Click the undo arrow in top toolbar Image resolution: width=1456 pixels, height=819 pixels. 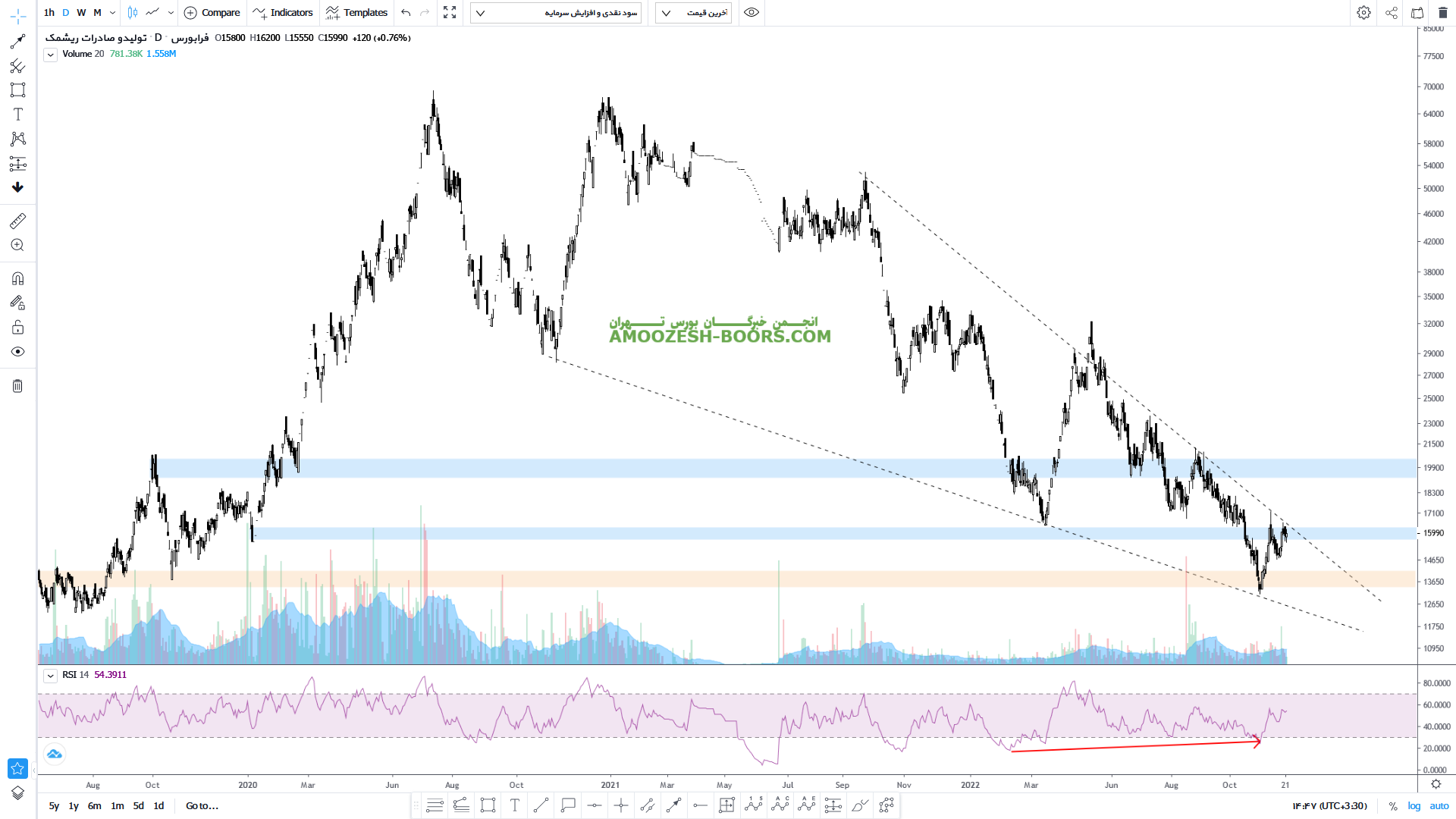(406, 13)
